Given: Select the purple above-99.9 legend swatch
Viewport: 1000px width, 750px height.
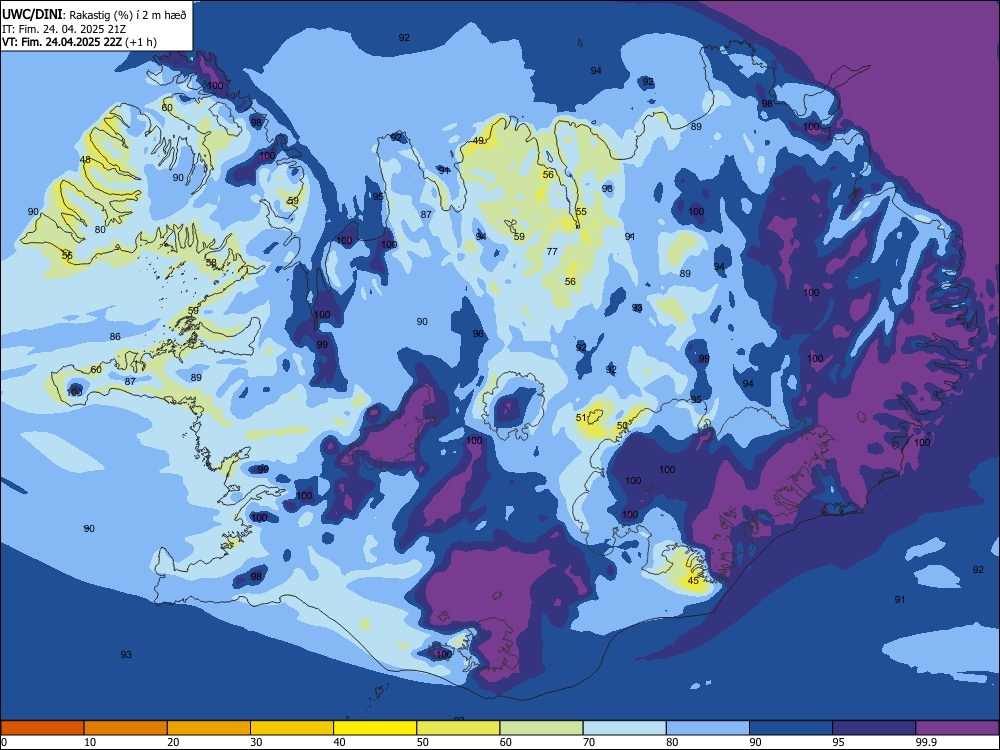Looking at the screenshot, I should pos(958,728).
